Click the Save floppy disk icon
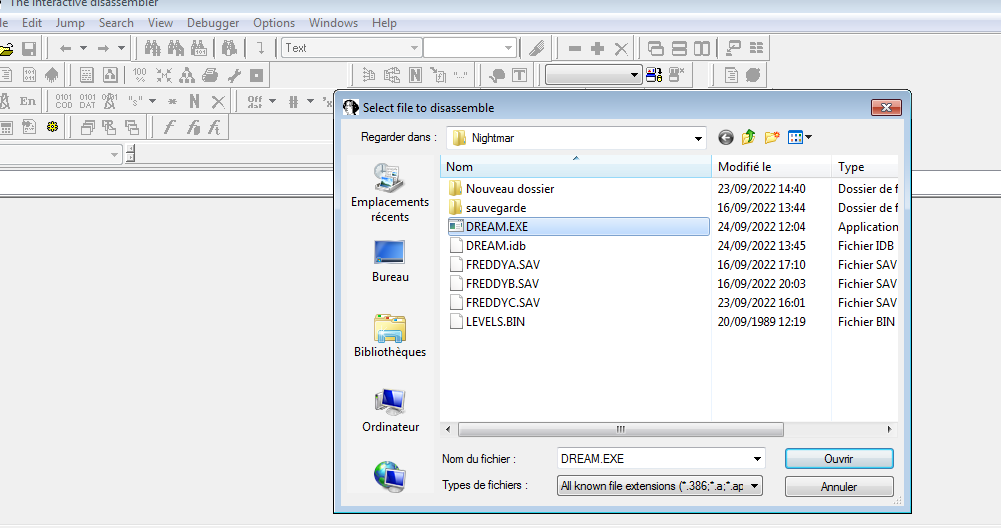 29,49
